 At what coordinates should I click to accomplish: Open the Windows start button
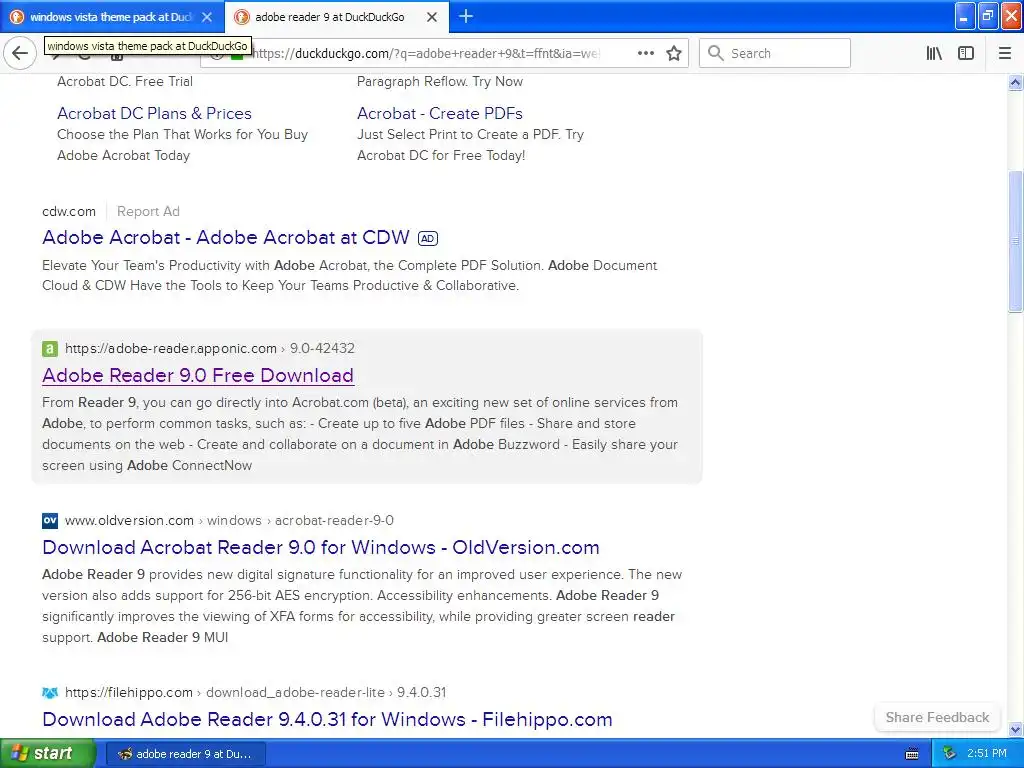click(x=47, y=753)
